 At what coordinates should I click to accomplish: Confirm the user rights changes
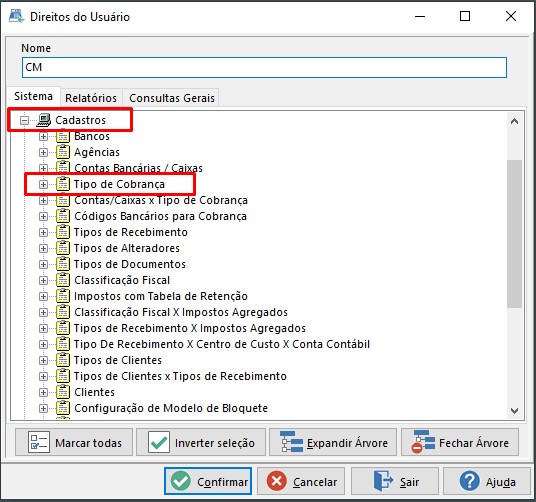point(208,481)
